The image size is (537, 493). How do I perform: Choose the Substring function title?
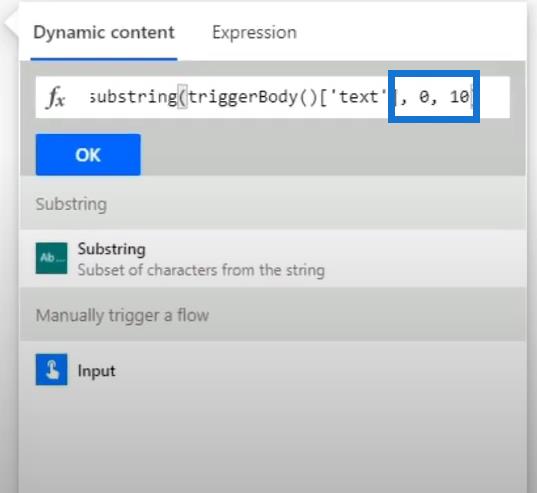[112, 249]
